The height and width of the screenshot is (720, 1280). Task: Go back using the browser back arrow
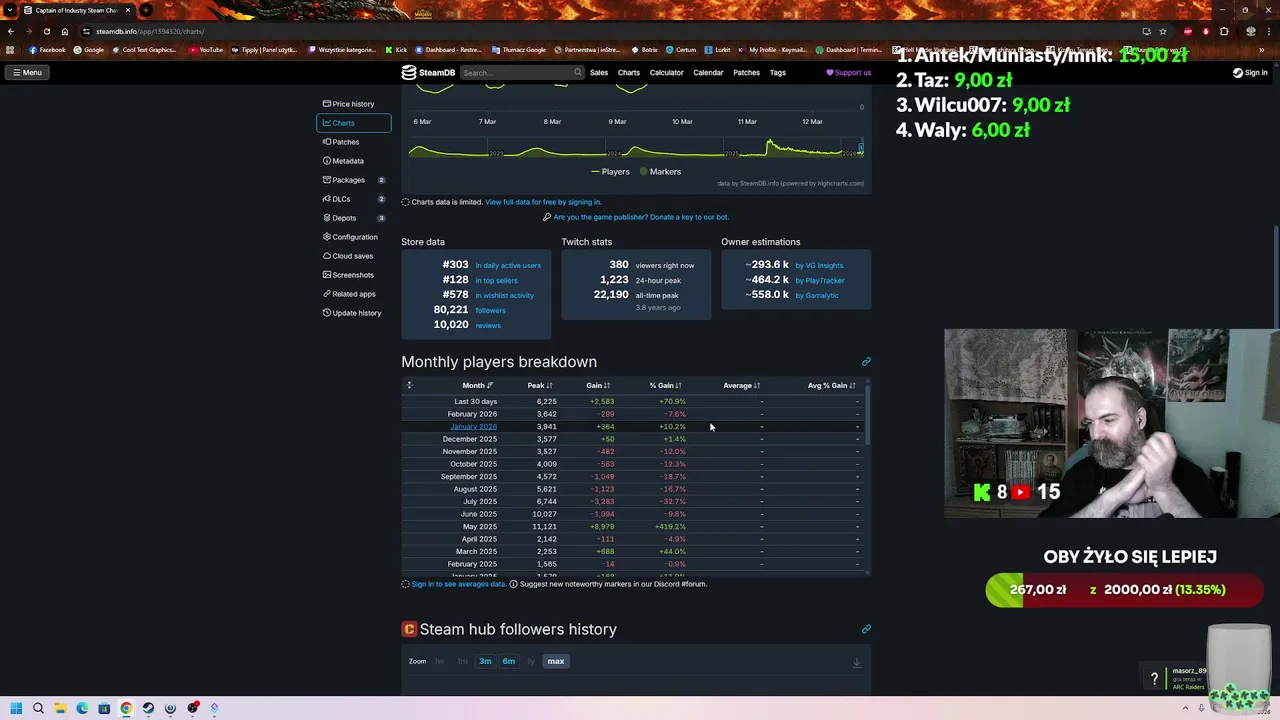11,31
